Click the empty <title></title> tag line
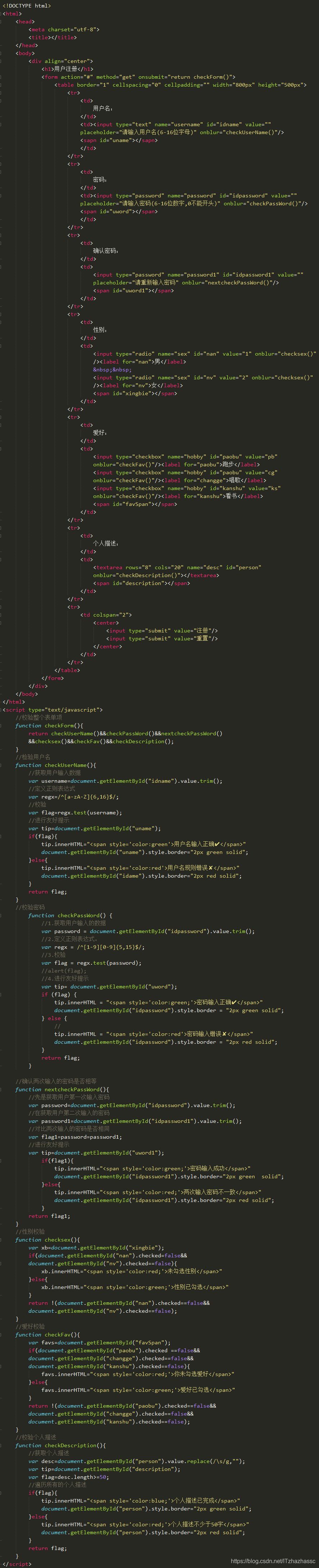This screenshot has width=319, height=1568. point(53,38)
